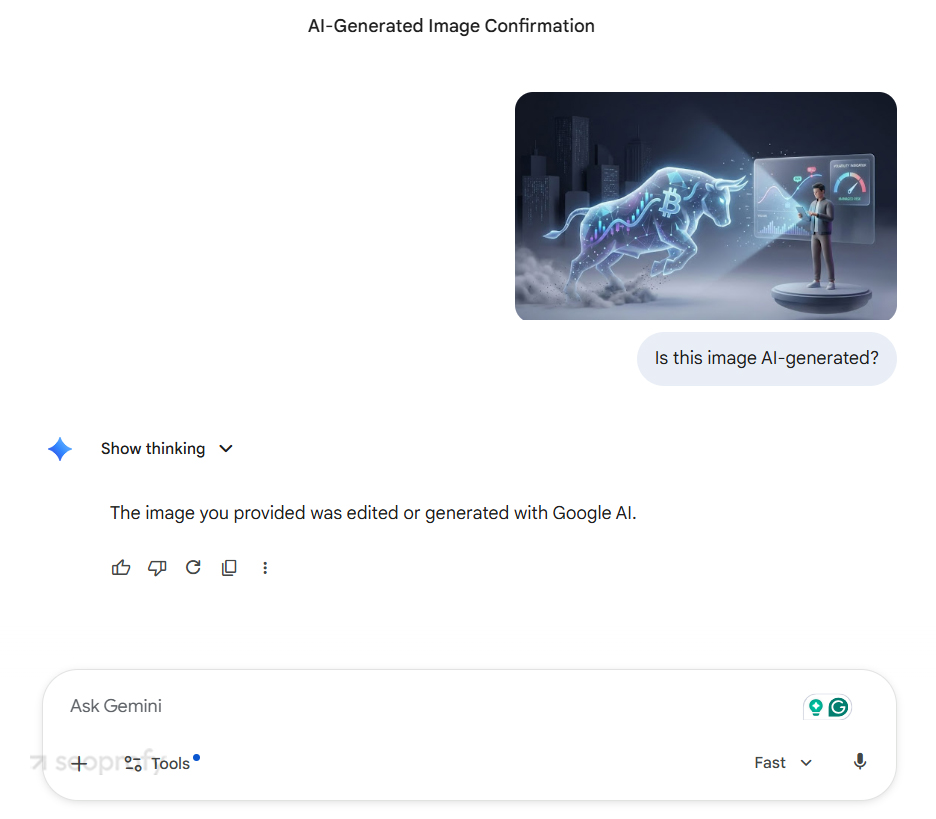Click the 'AI-Generated Image Confirmation' title
The height and width of the screenshot is (819, 936).
(x=451, y=26)
